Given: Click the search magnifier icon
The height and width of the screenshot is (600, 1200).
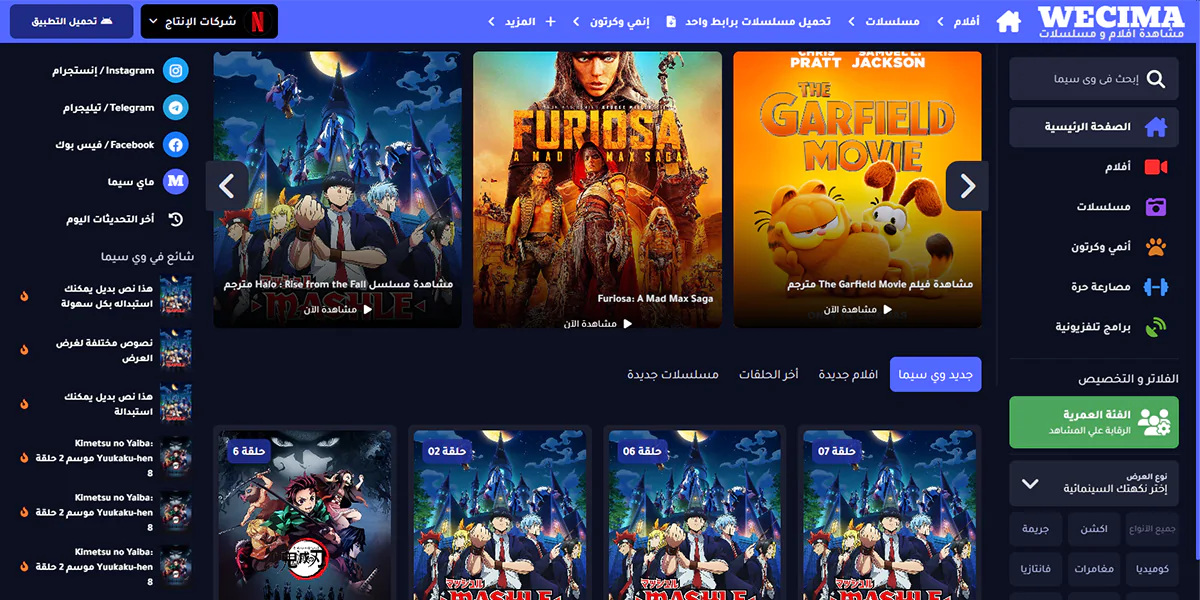Looking at the screenshot, I should point(1156,78).
